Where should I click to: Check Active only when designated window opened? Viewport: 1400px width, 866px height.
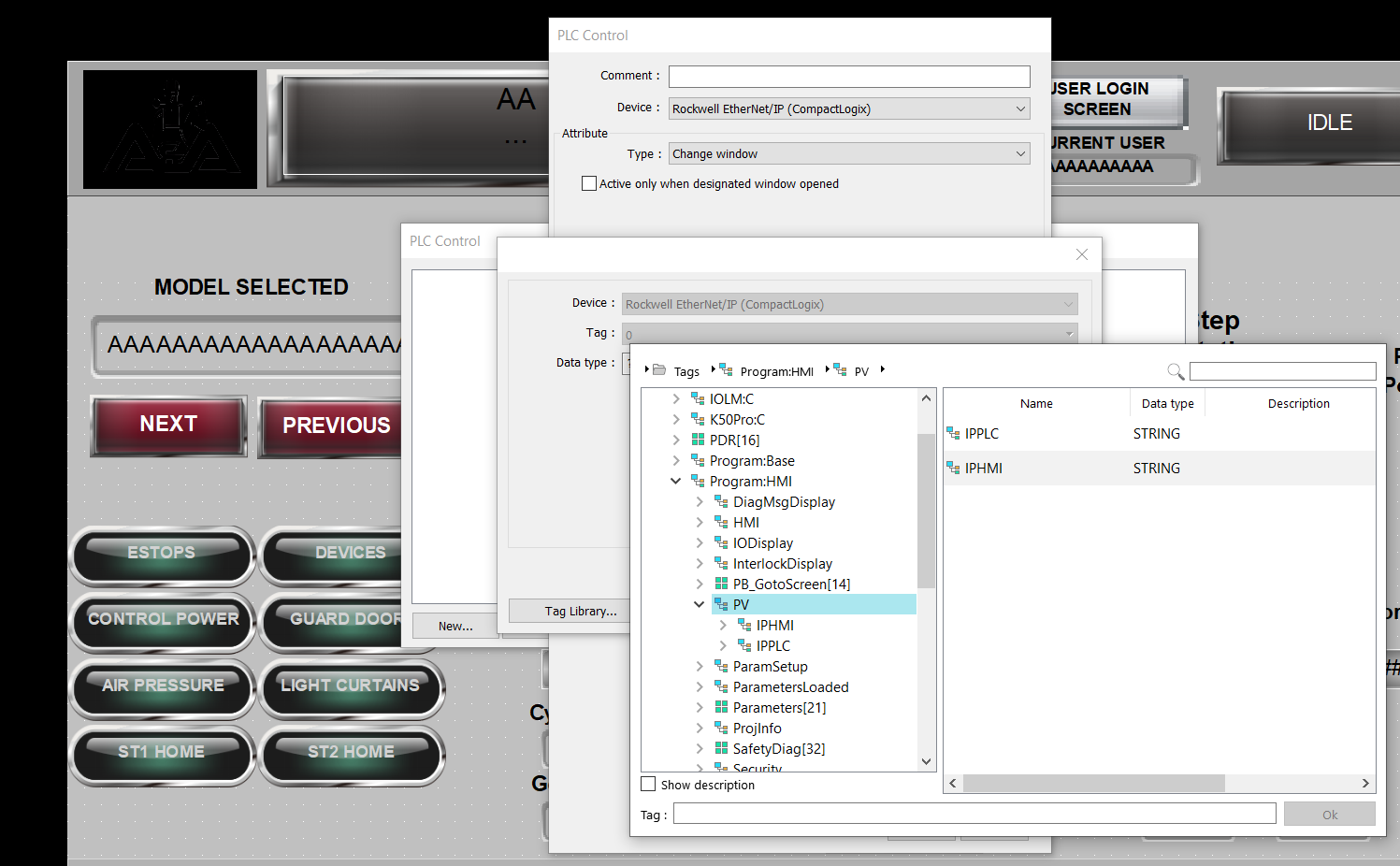(x=589, y=183)
